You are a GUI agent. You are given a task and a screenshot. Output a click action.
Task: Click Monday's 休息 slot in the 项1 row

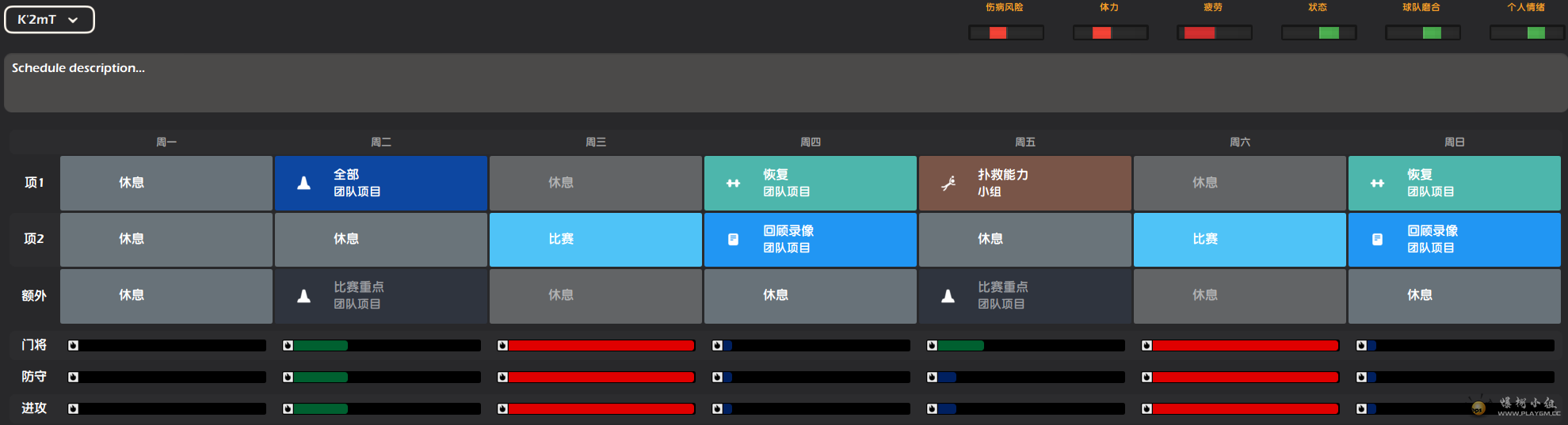166,183
